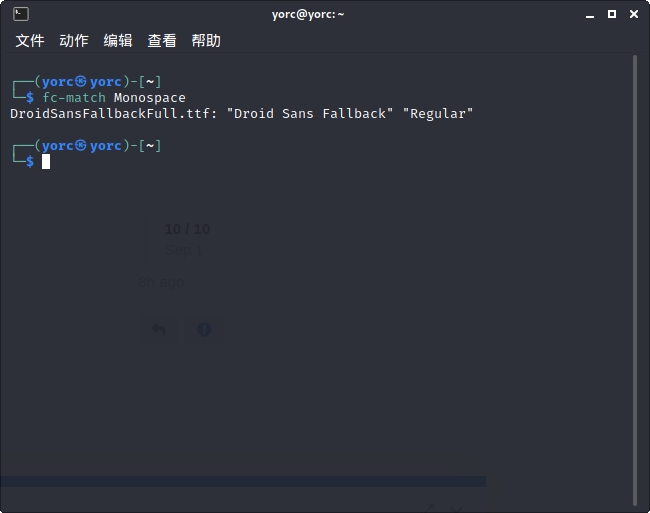Open the 编辑 menu
Screen dimensions: 650x513
118,41
